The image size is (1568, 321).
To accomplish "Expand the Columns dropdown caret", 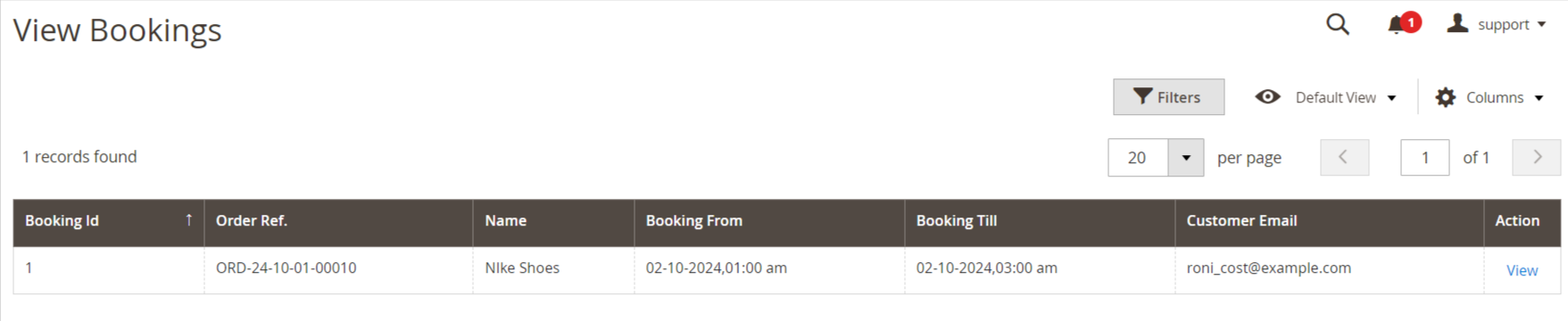I will point(1539,98).
